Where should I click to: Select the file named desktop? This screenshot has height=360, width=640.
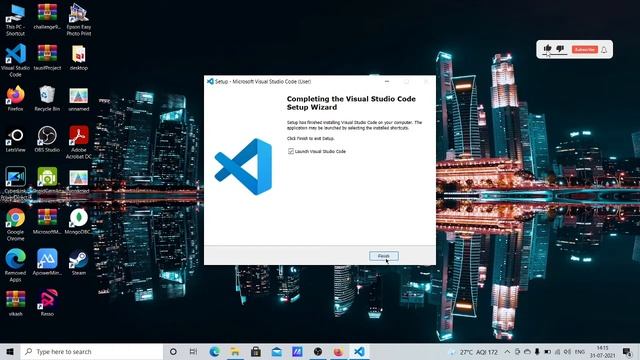tap(79, 57)
